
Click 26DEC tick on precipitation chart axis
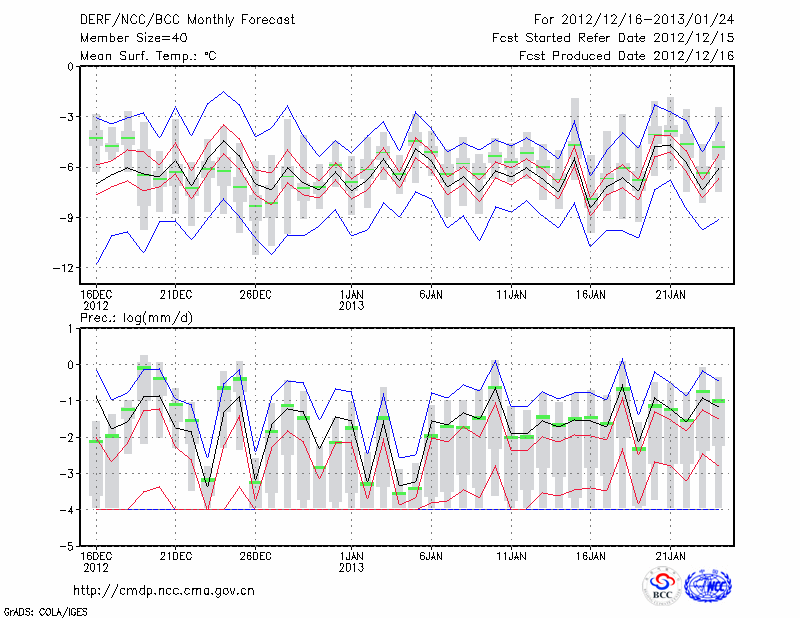[256, 555]
